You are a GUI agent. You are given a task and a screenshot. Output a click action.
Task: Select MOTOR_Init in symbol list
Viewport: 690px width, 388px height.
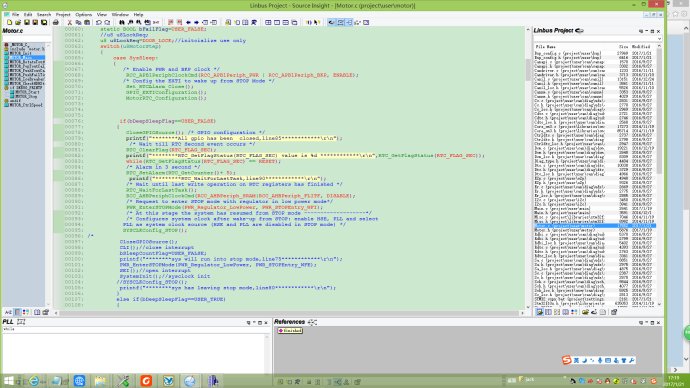click(x=20, y=53)
